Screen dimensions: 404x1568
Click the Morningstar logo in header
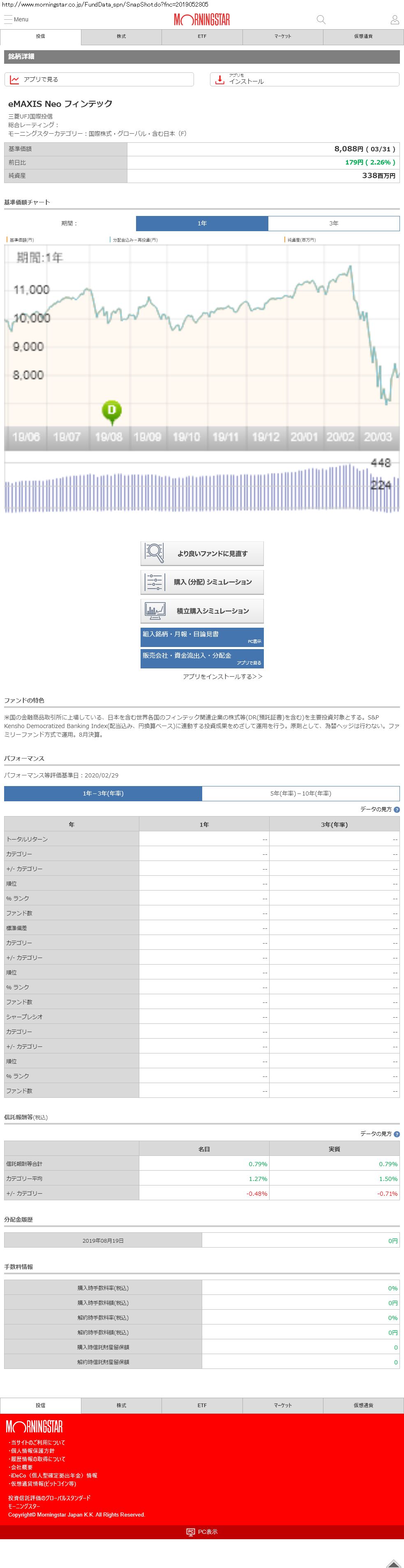coord(202,19)
